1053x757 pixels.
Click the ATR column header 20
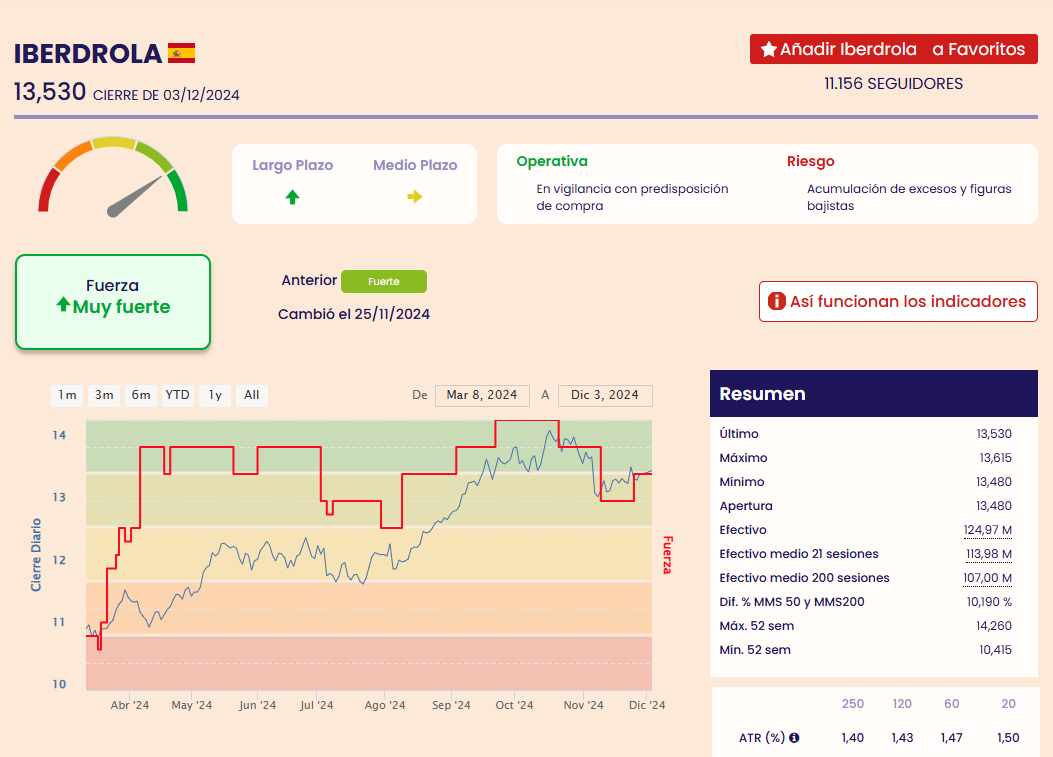1009,704
